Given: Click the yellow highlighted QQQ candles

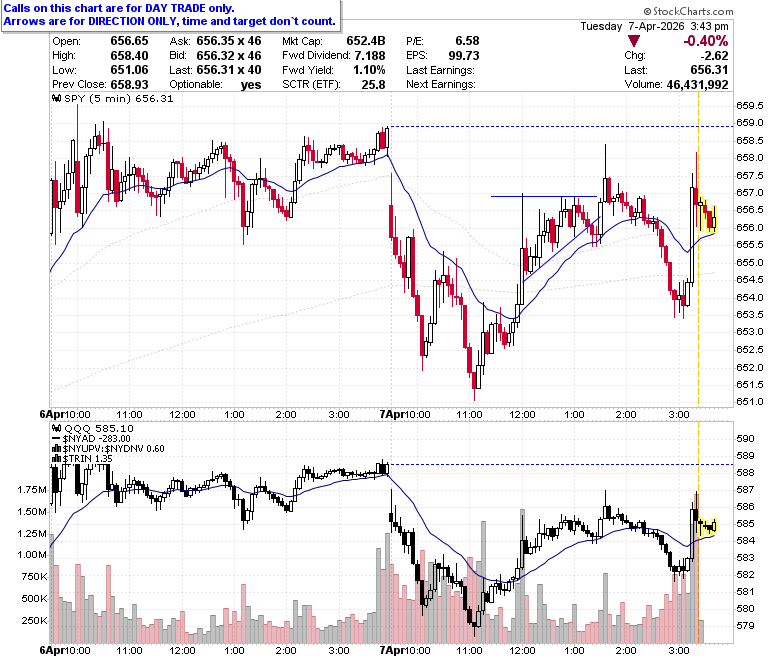Looking at the screenshot, I should pos(706,526).
